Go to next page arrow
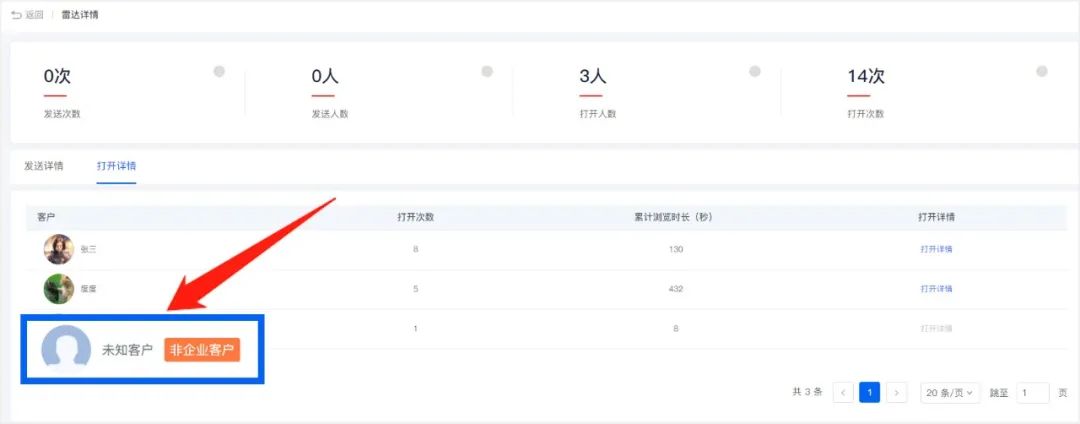 tap(896, 393)
